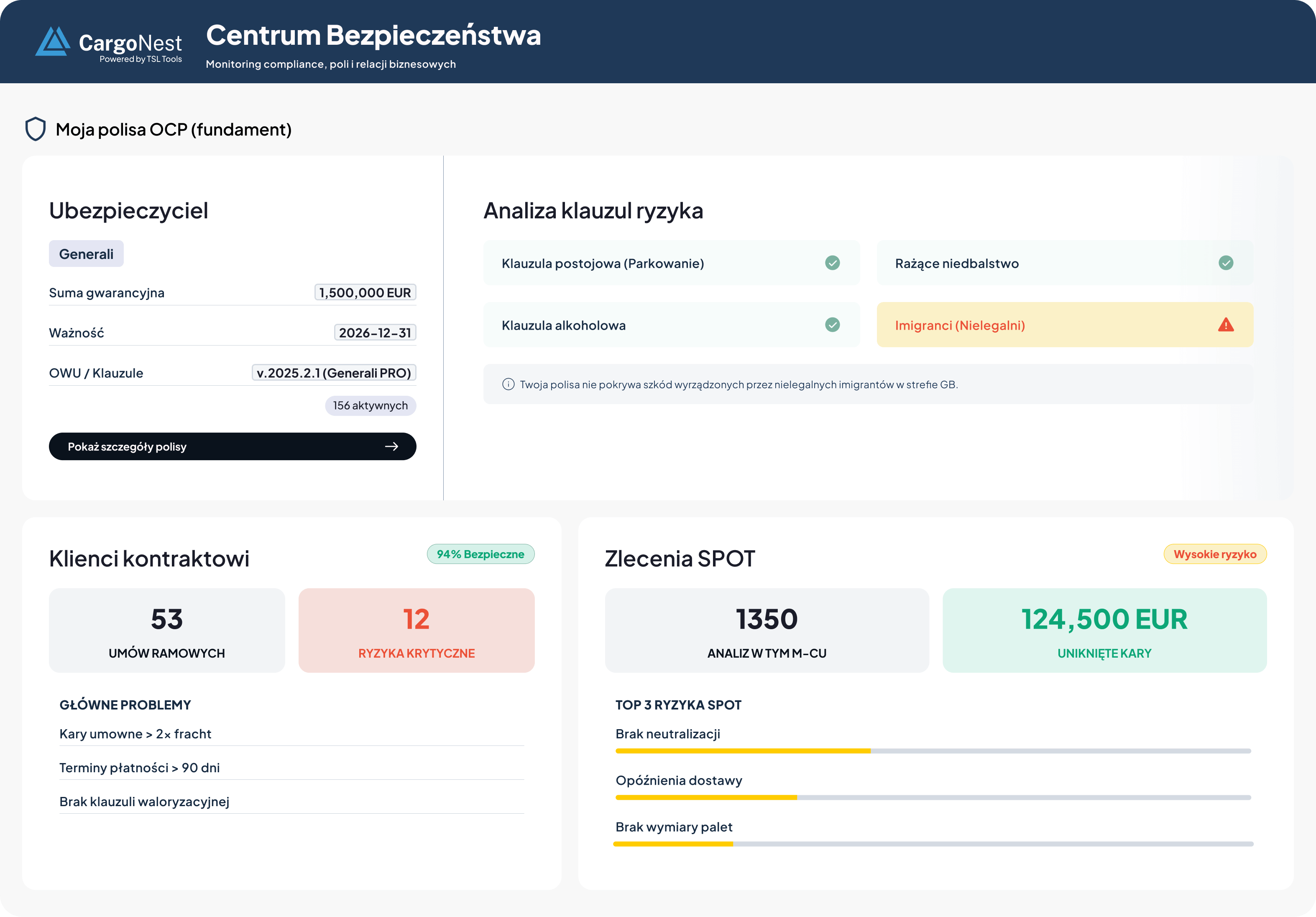Click the Ważność date field 2026-12-31
The image size is (1316, 917).
click(x=376, y=333)
